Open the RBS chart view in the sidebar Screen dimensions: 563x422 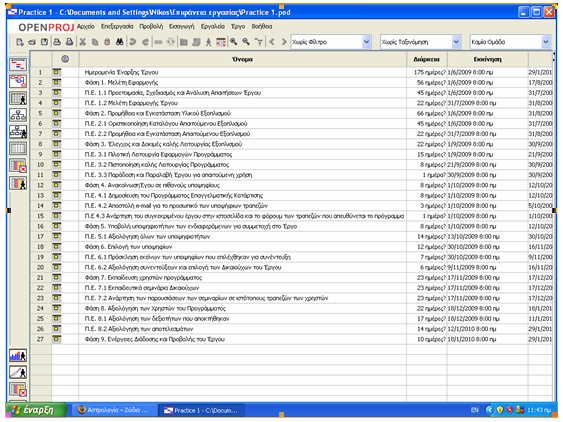[x=18, y=131]
